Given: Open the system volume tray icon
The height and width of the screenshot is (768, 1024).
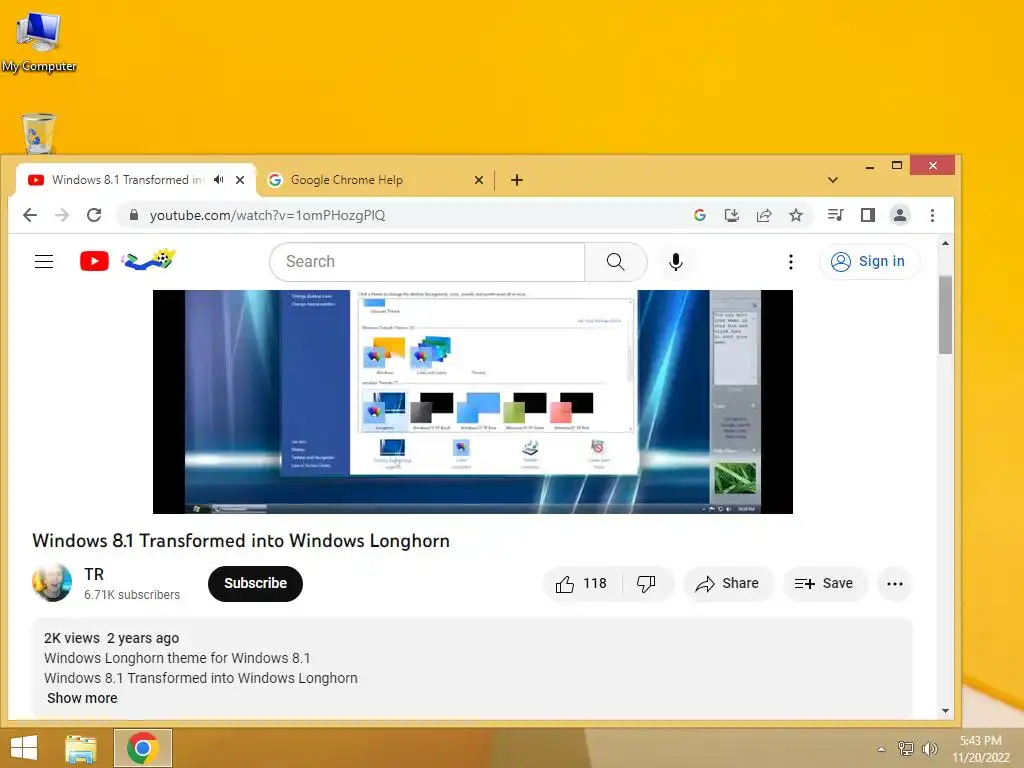Looking at the screenshot, I should point(929,748).
